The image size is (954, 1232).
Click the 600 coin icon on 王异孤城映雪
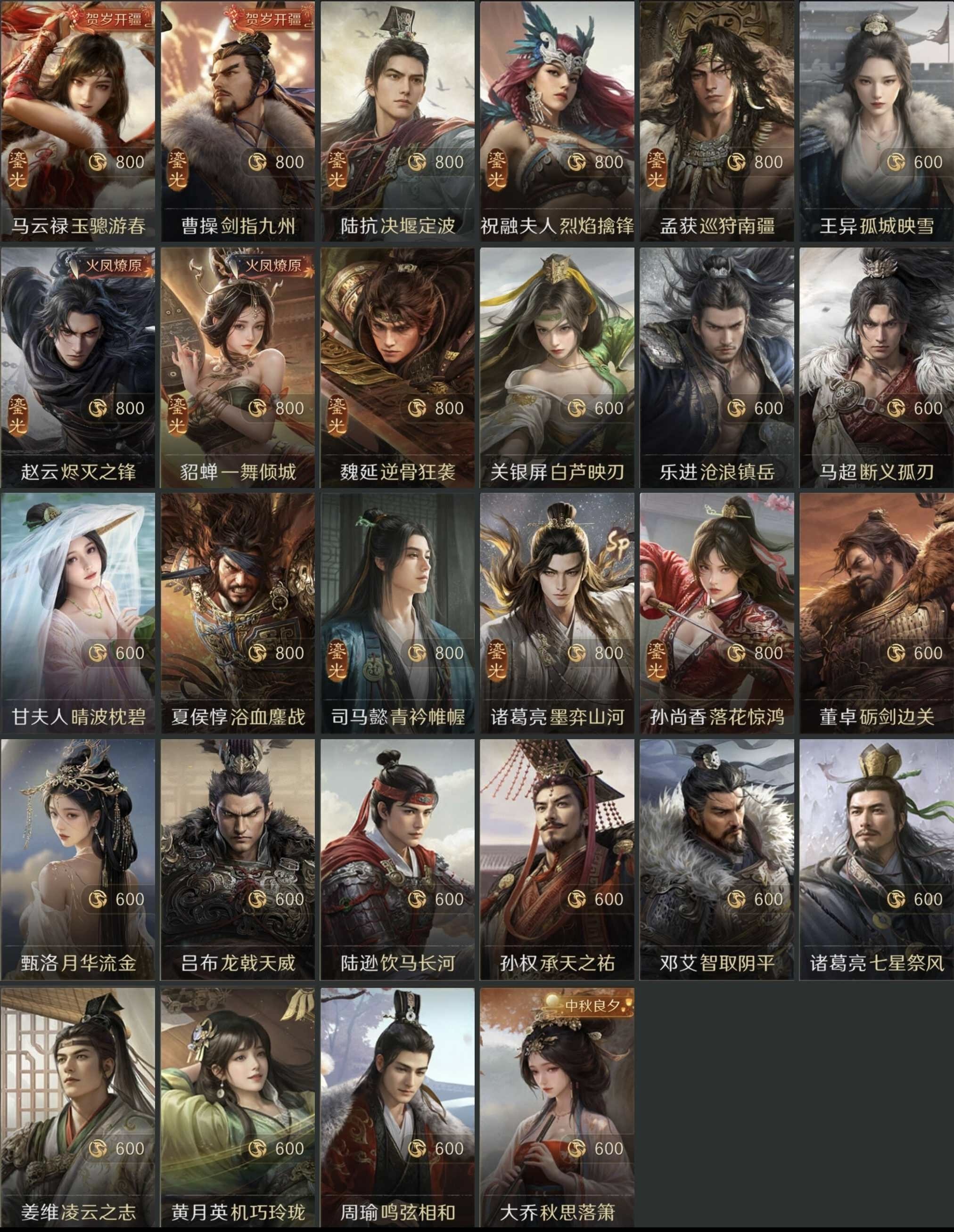pos(896,163)
